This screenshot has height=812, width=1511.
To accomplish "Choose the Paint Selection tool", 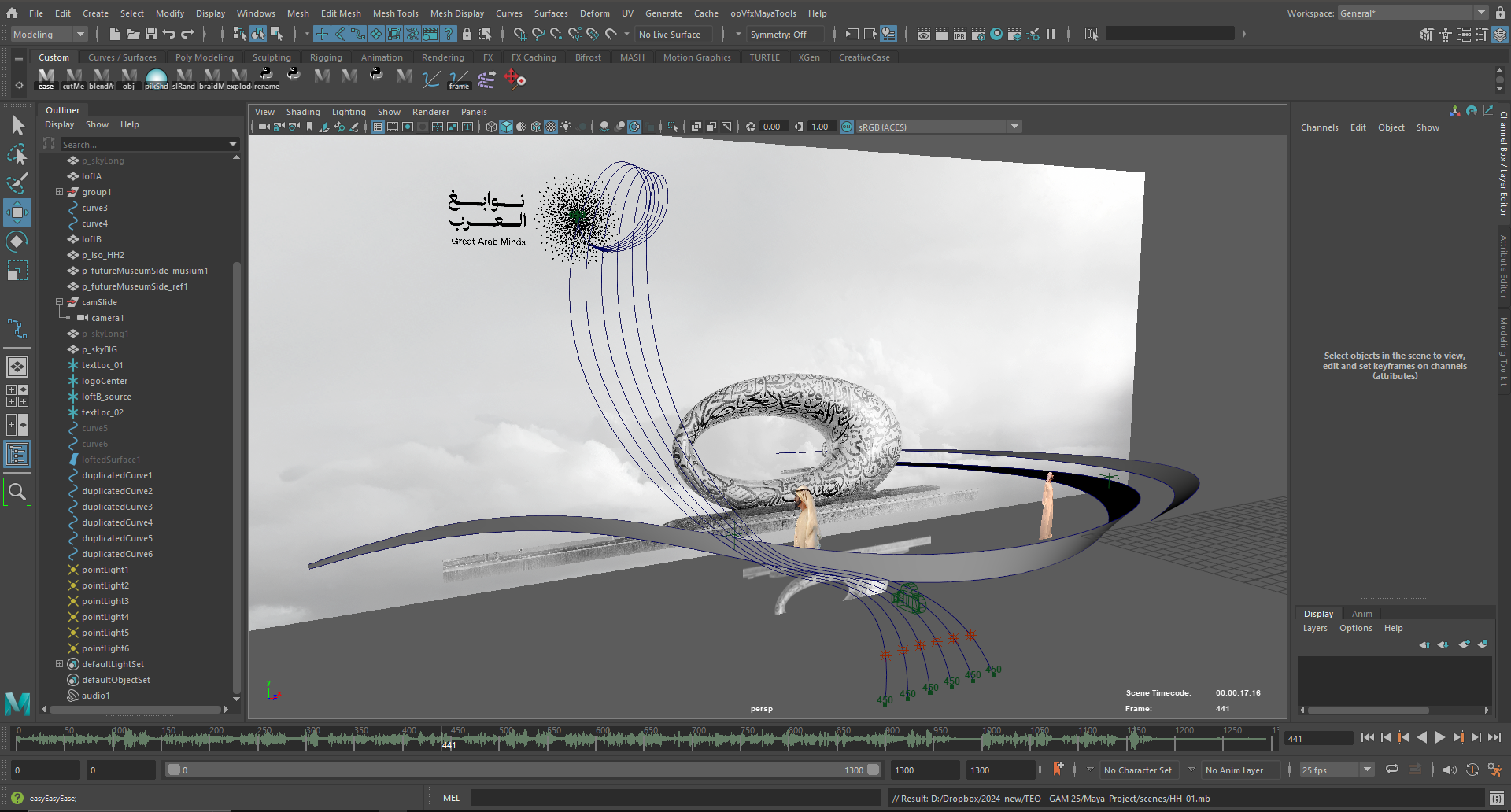I will 17,183.
